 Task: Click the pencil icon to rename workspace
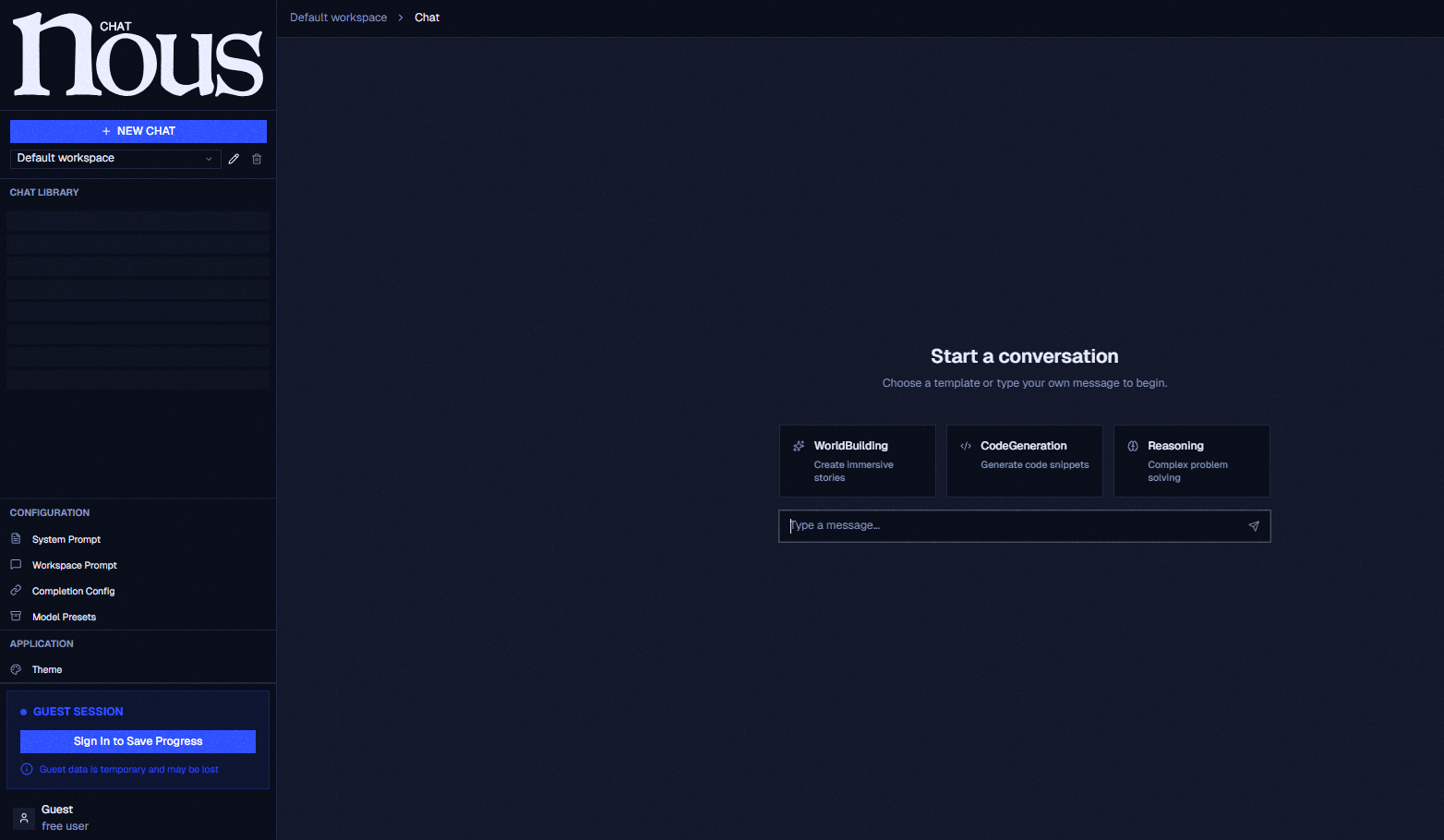234,159
